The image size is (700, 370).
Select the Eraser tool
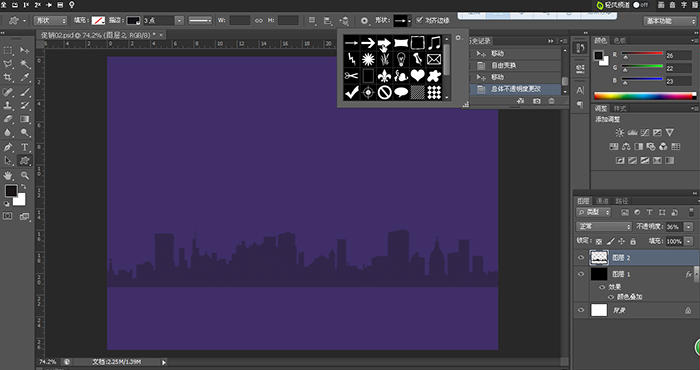pyautogui.click(x=8, y=119)
